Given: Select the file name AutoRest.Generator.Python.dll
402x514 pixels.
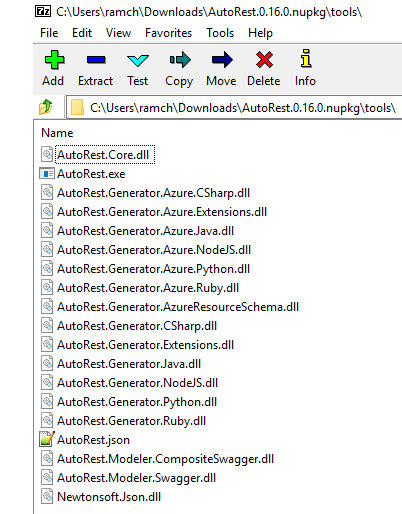Looking at the screenshot, I should [x=137, y=402].
